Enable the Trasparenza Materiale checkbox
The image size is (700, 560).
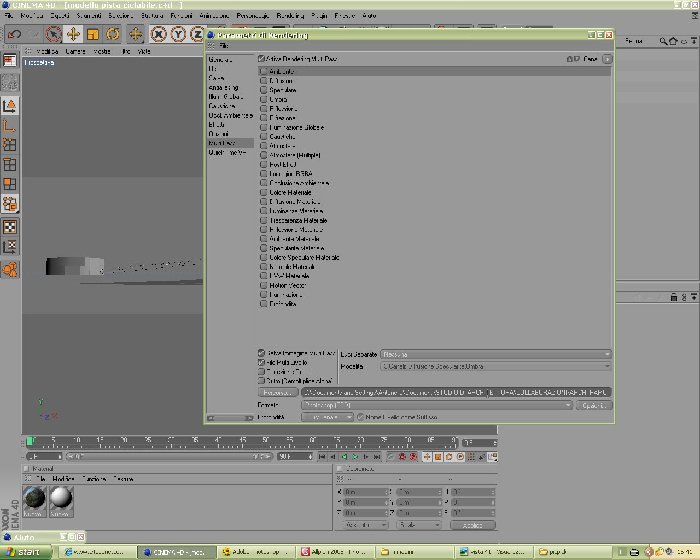tap(263, 220)
